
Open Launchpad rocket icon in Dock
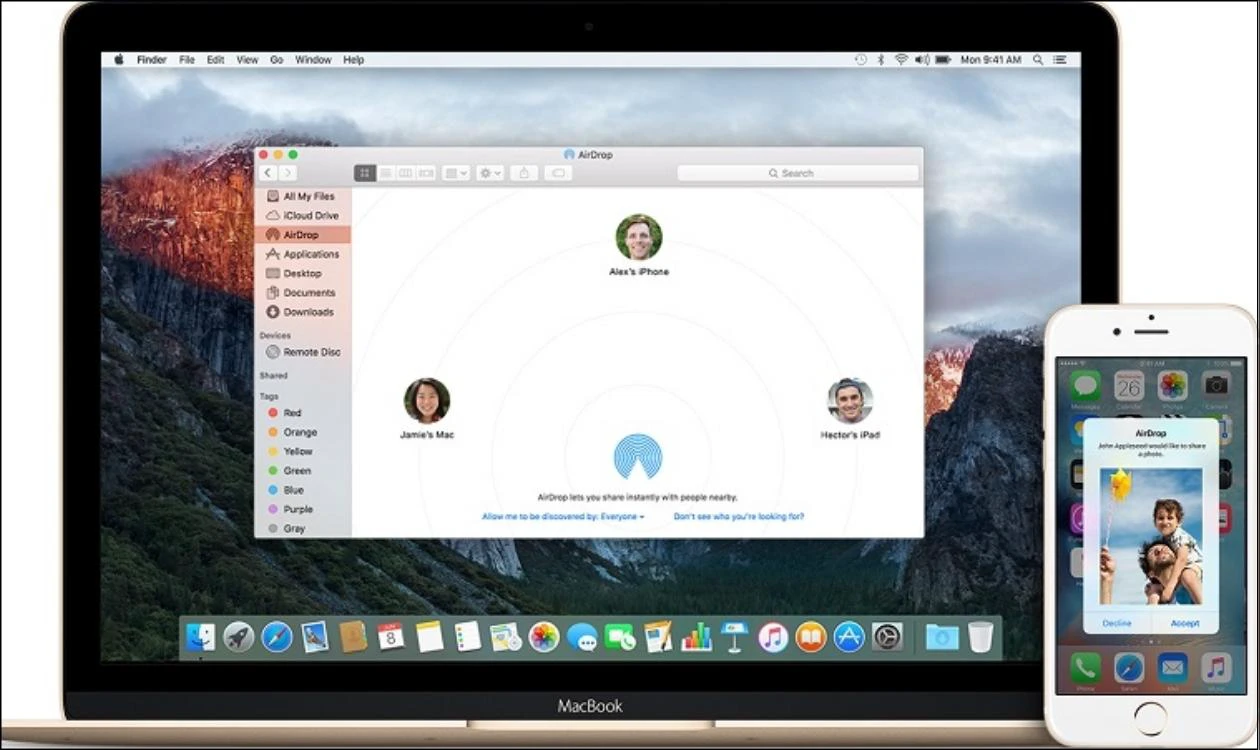coord(238,636)
